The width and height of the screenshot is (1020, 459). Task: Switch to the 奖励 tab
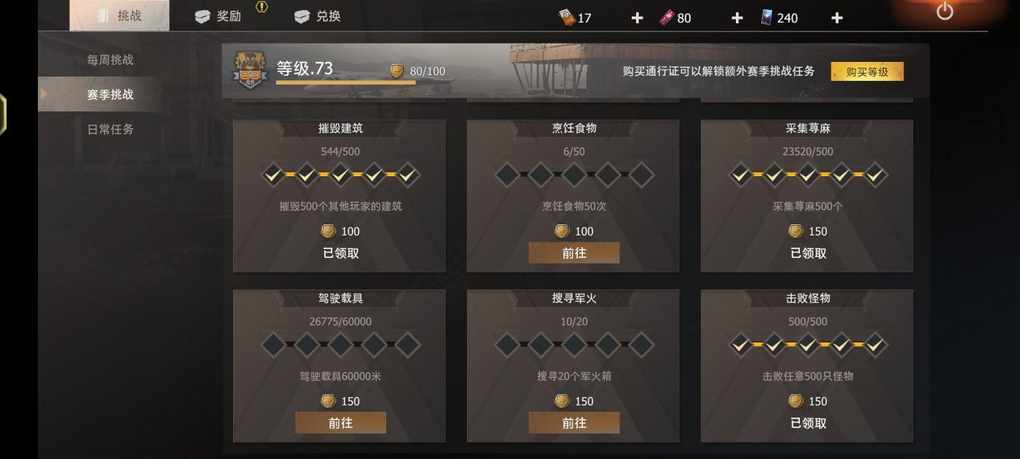pyautogui.click(x=219, y=16)
